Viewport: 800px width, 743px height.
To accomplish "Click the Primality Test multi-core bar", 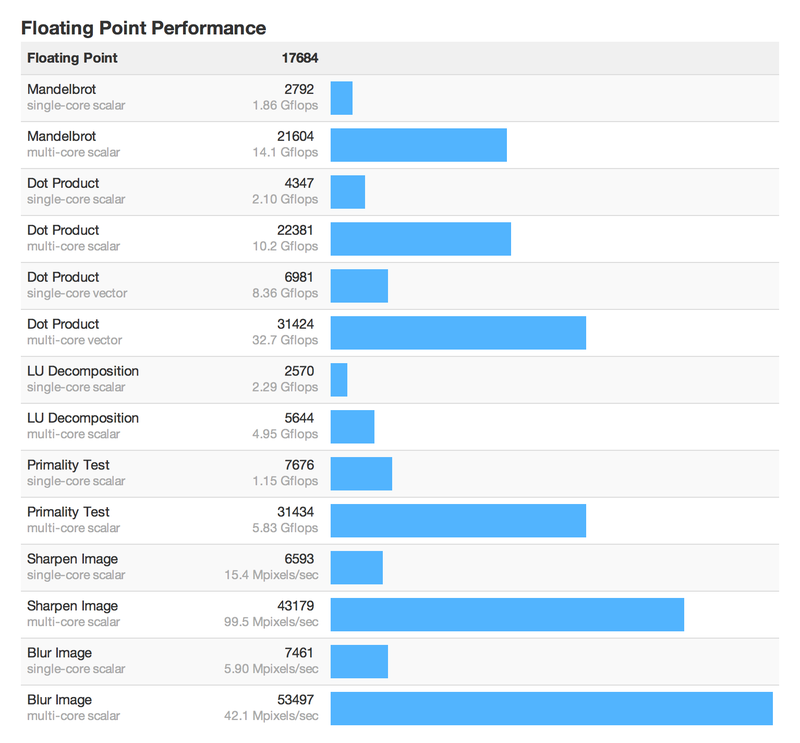I will point(458,521).
